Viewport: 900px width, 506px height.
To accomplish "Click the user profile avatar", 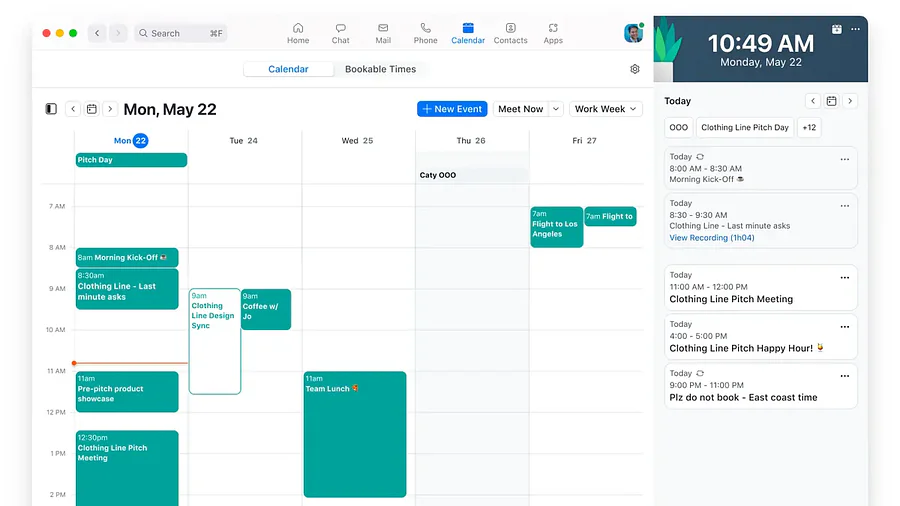I will (x=633, y=33).
